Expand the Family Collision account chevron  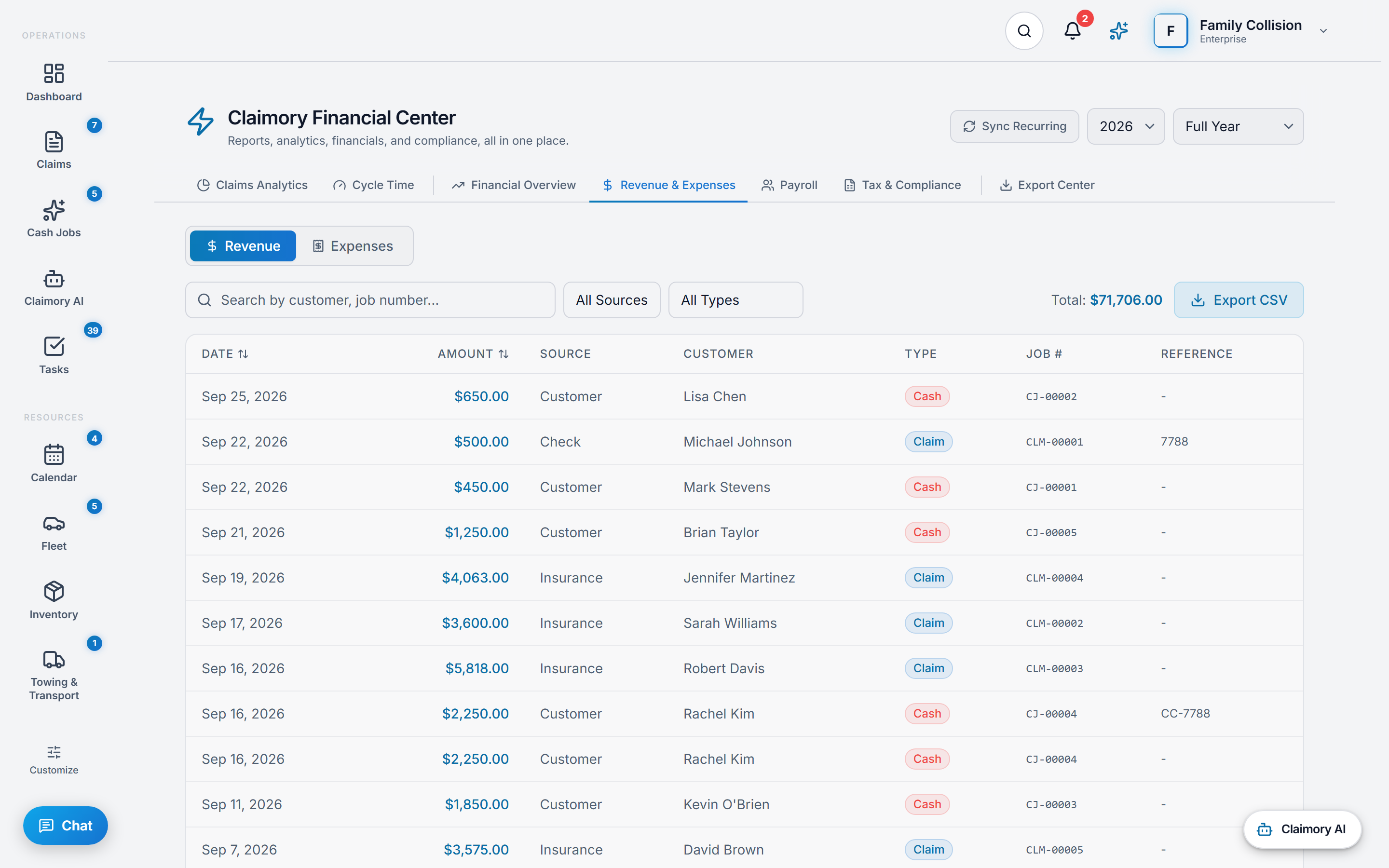(x=1323, y=31)
